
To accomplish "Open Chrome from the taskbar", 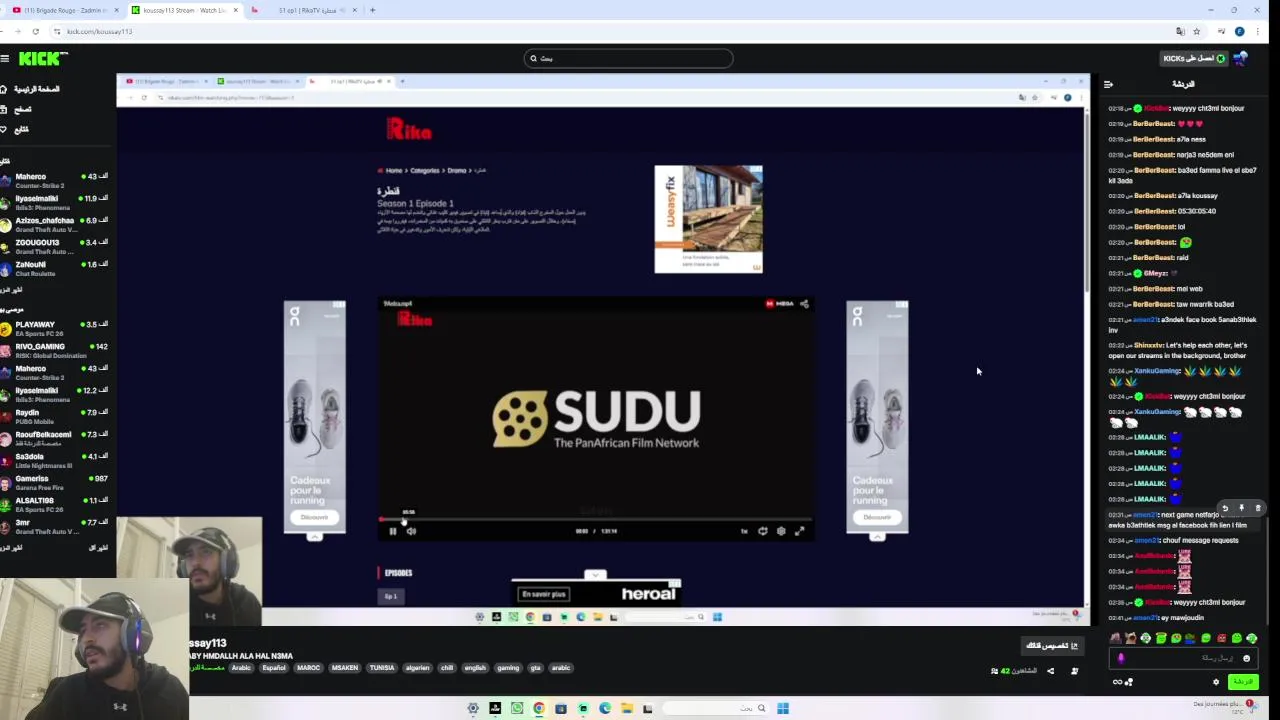I will [x=539, y=708].
